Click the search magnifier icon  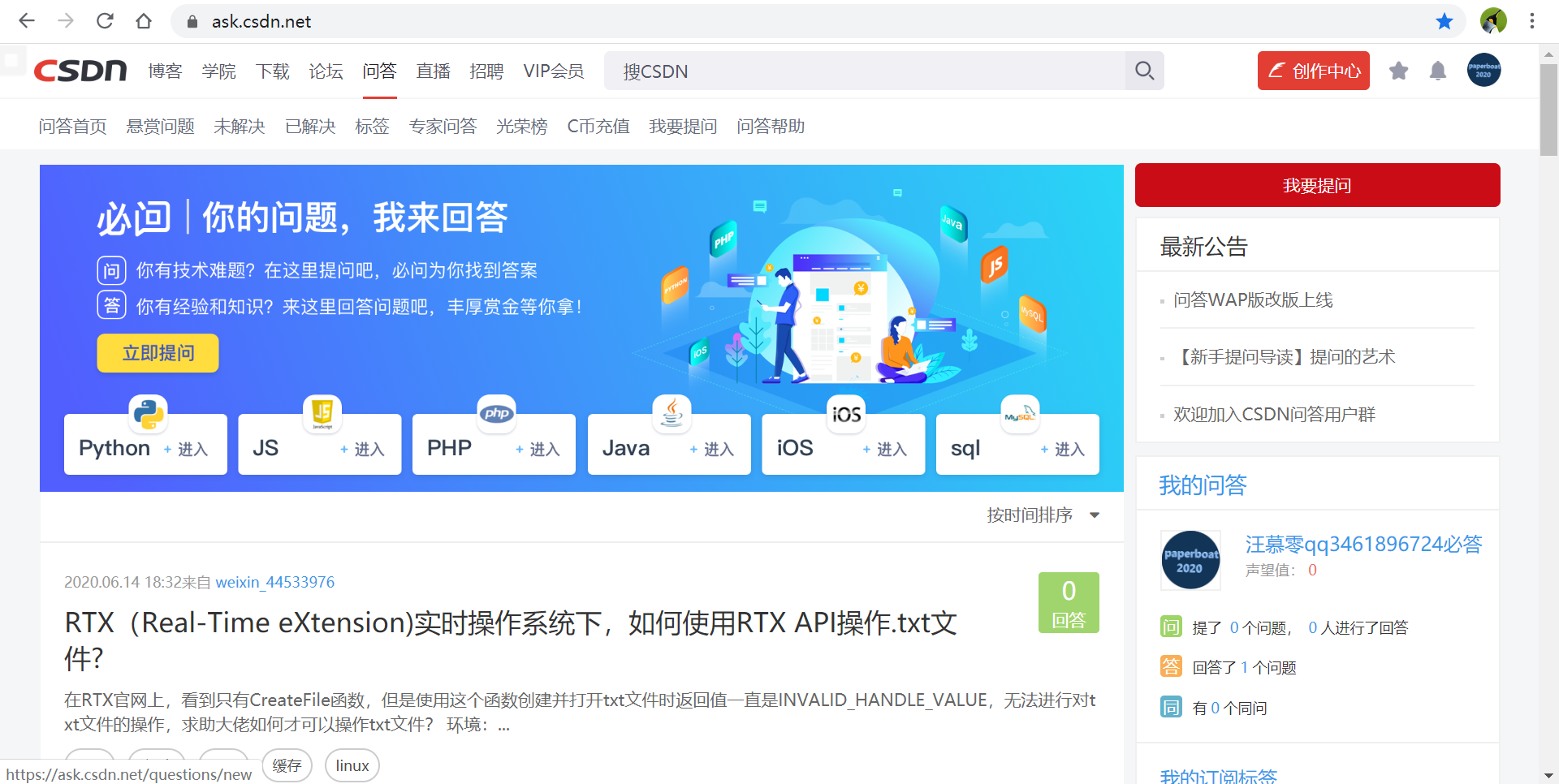click(x=1144, y=71)
